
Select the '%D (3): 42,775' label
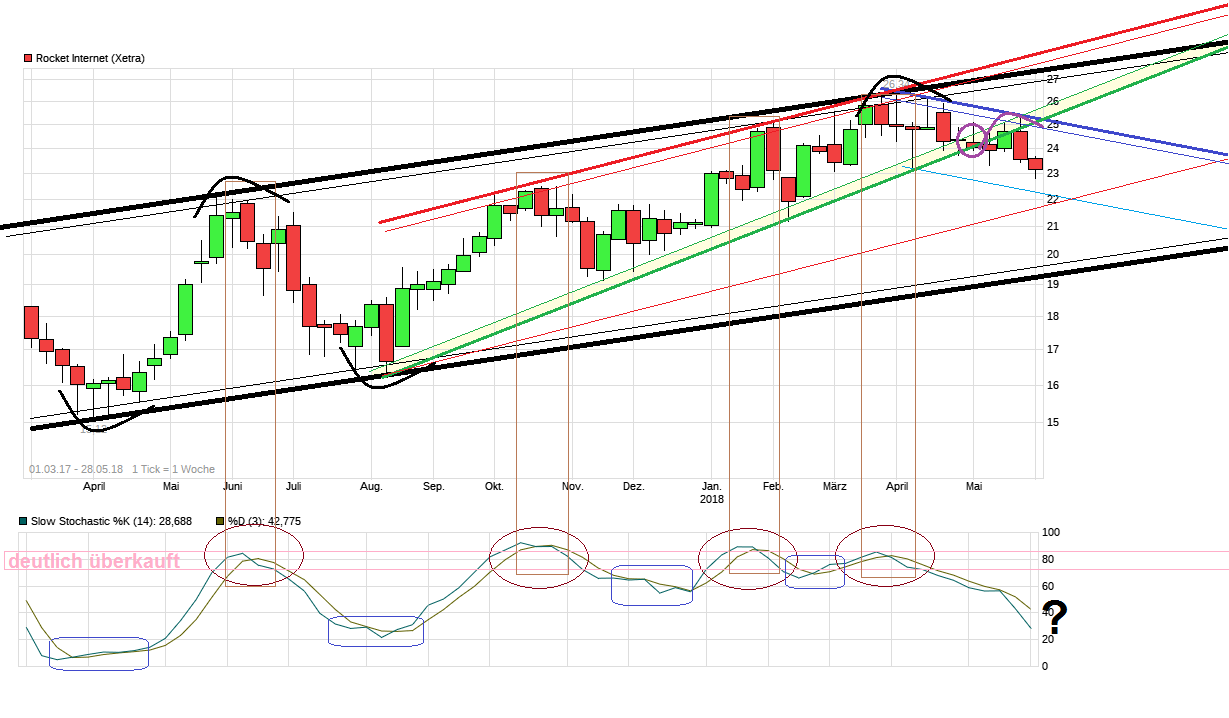pos(264,521)
